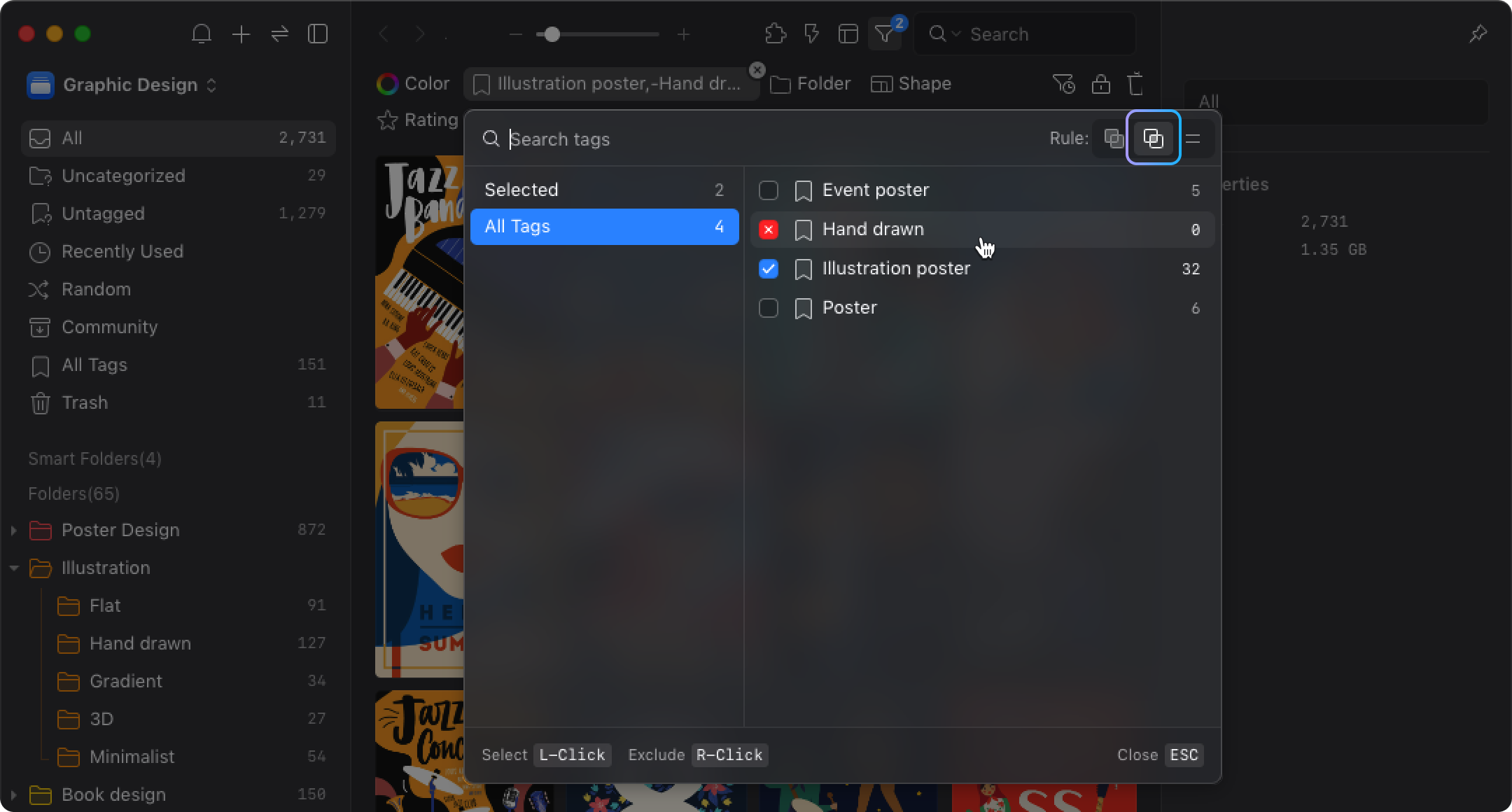
Task: Toggle the Illustration poster checkbox
Action: click(x=768, y=268)
